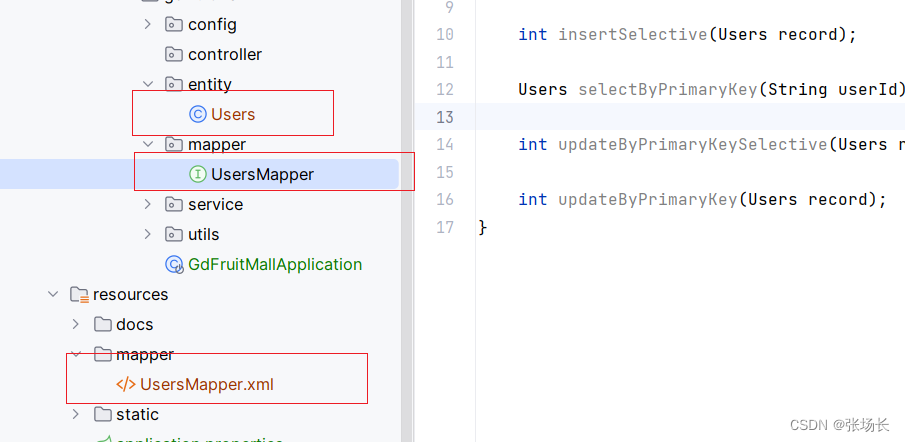Screen dimensions: 905x442
Task: Expand the service package chevron
Action: coord(147,204)
